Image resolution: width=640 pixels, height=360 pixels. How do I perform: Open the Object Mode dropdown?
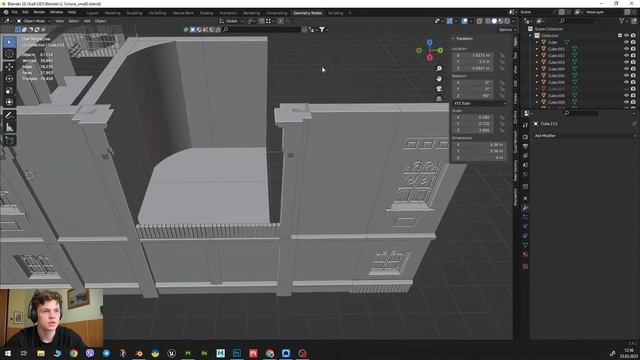click(34, 21)
